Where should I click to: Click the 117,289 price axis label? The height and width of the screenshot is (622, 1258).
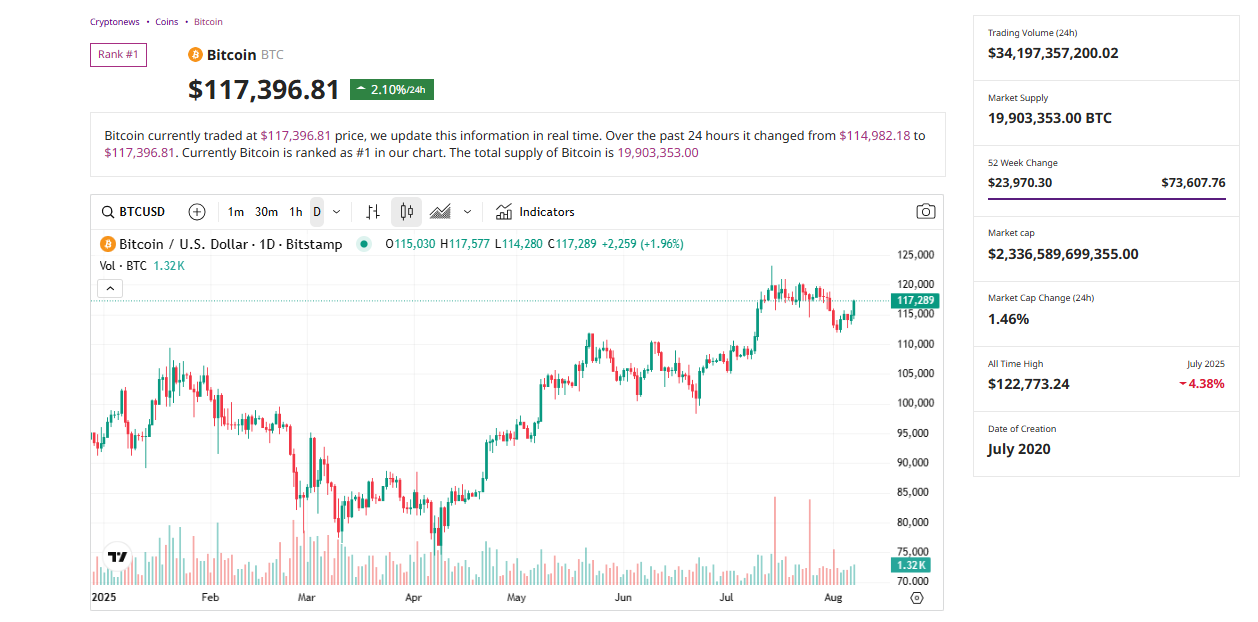click(913, 299)
